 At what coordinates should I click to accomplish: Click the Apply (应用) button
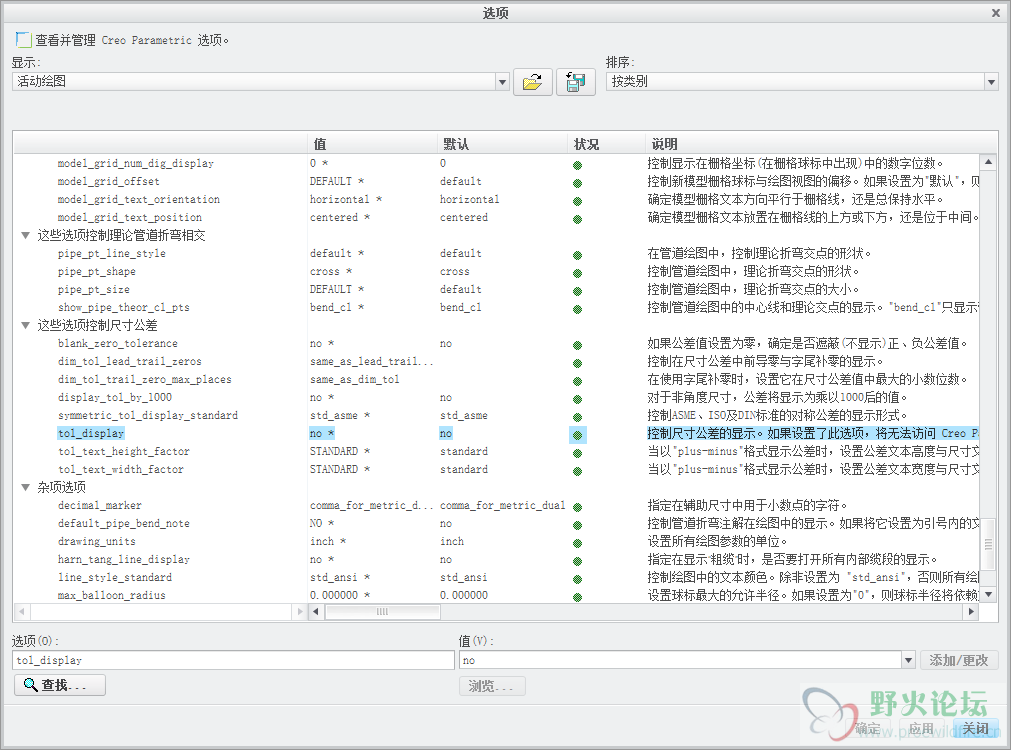point(921,729)
